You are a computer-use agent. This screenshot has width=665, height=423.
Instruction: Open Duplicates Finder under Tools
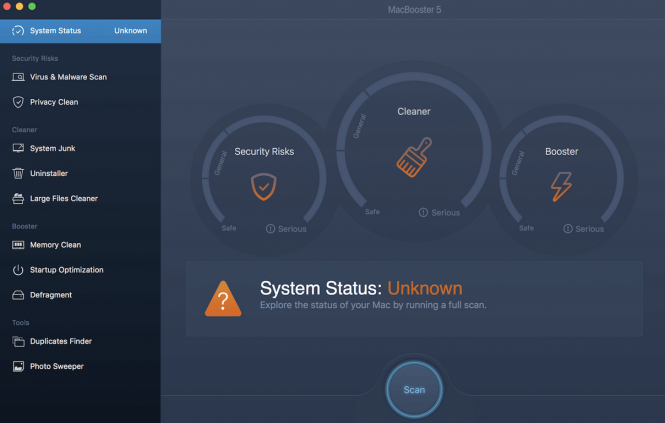[61, 342]
